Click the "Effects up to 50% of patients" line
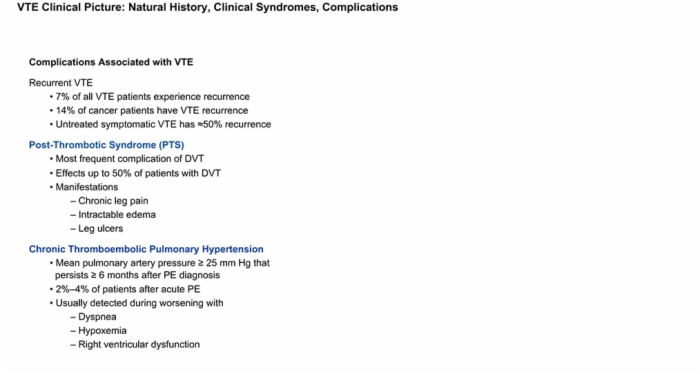This screenshot has height=374, width=700. (135, 173)
